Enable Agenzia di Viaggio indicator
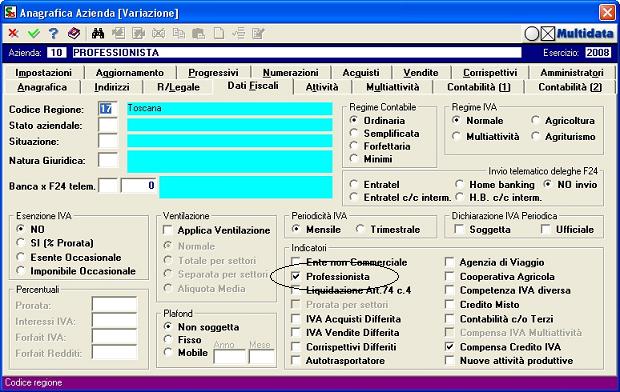This screenshot has height=392, width=620. click(449, 262)
